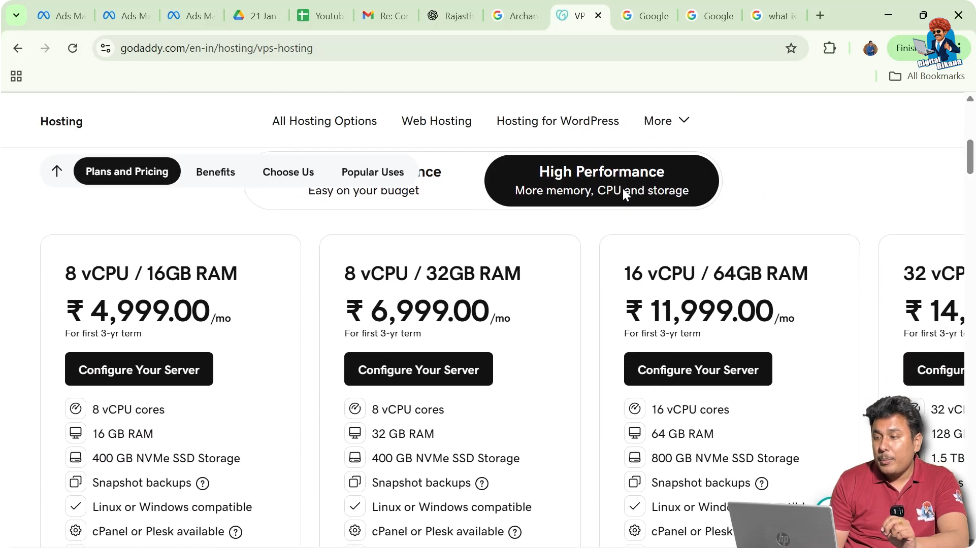The width and height of the screenshot is (979, 548).
Task: Open Snapshot backups help icon in 64GB plan
Action: point(761,483)
